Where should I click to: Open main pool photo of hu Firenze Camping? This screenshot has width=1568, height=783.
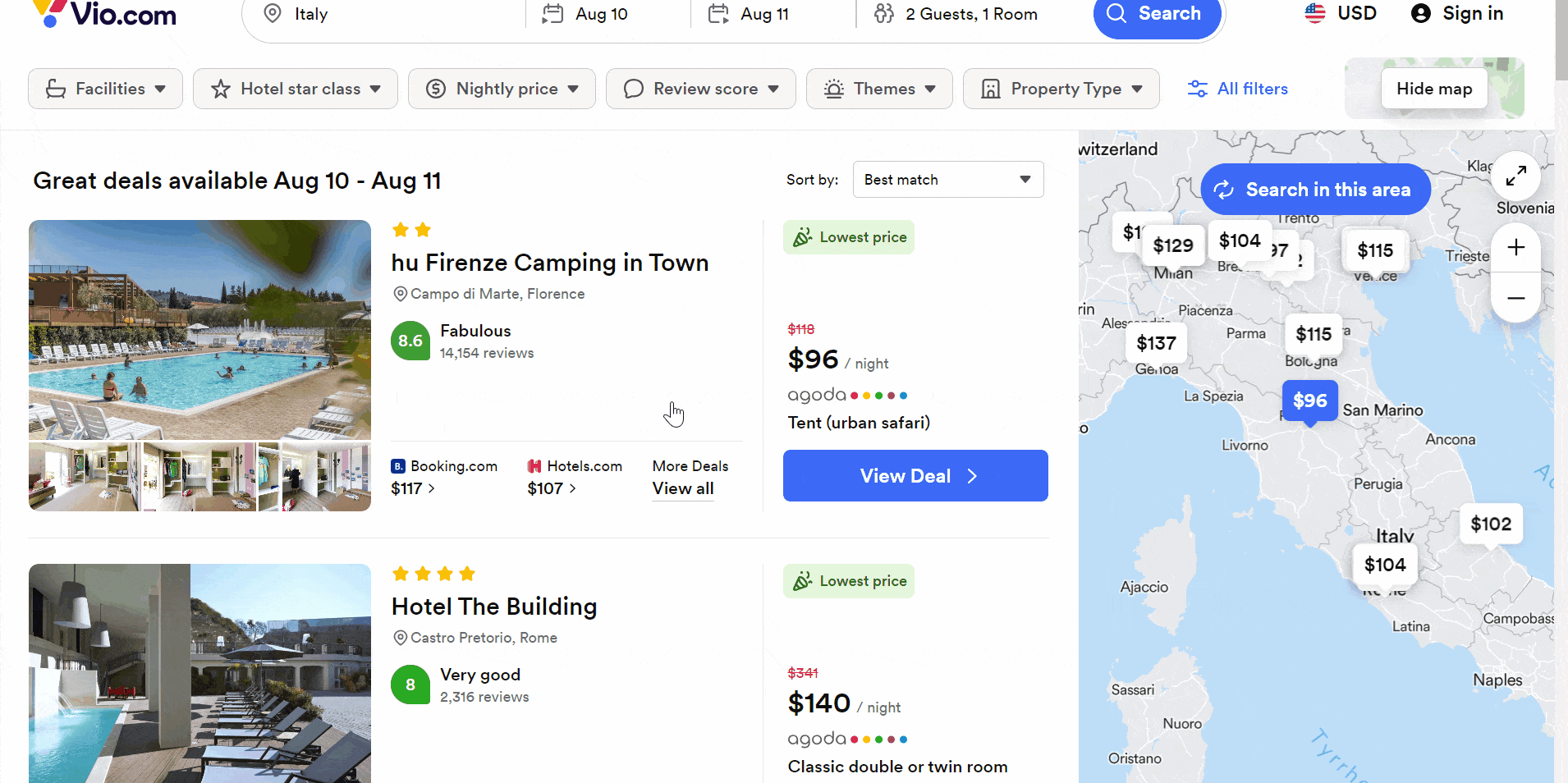[x=199, y=329]
